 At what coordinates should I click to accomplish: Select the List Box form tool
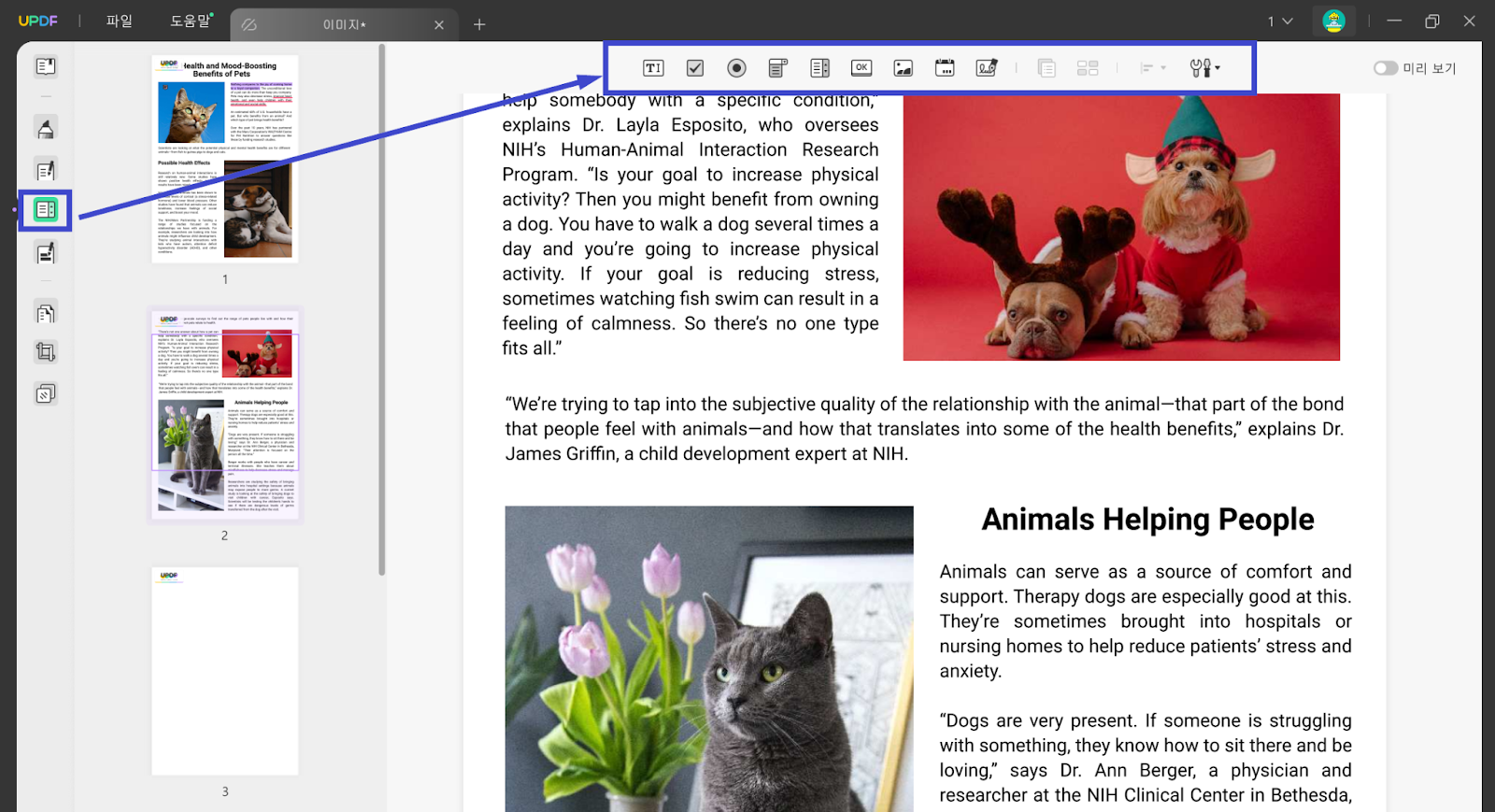819,68
